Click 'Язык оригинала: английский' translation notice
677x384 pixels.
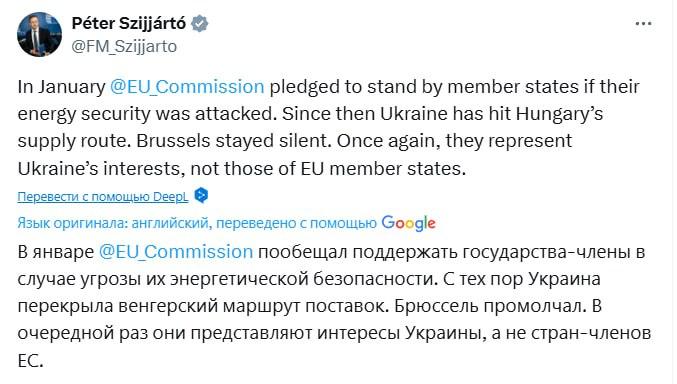tap(112, 223)
